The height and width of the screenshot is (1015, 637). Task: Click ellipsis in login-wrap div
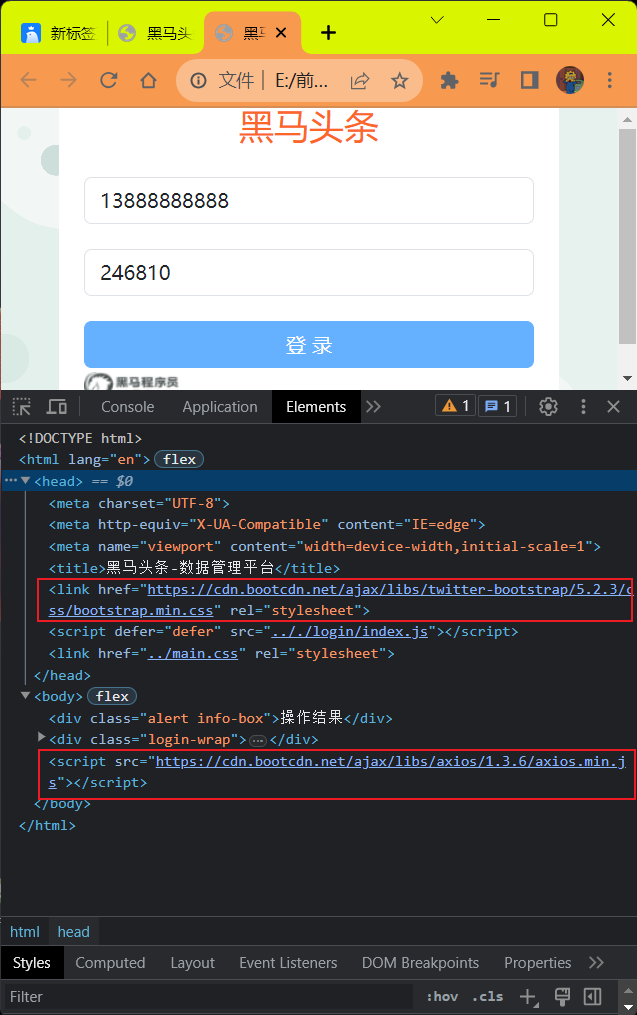click(258, 740)
